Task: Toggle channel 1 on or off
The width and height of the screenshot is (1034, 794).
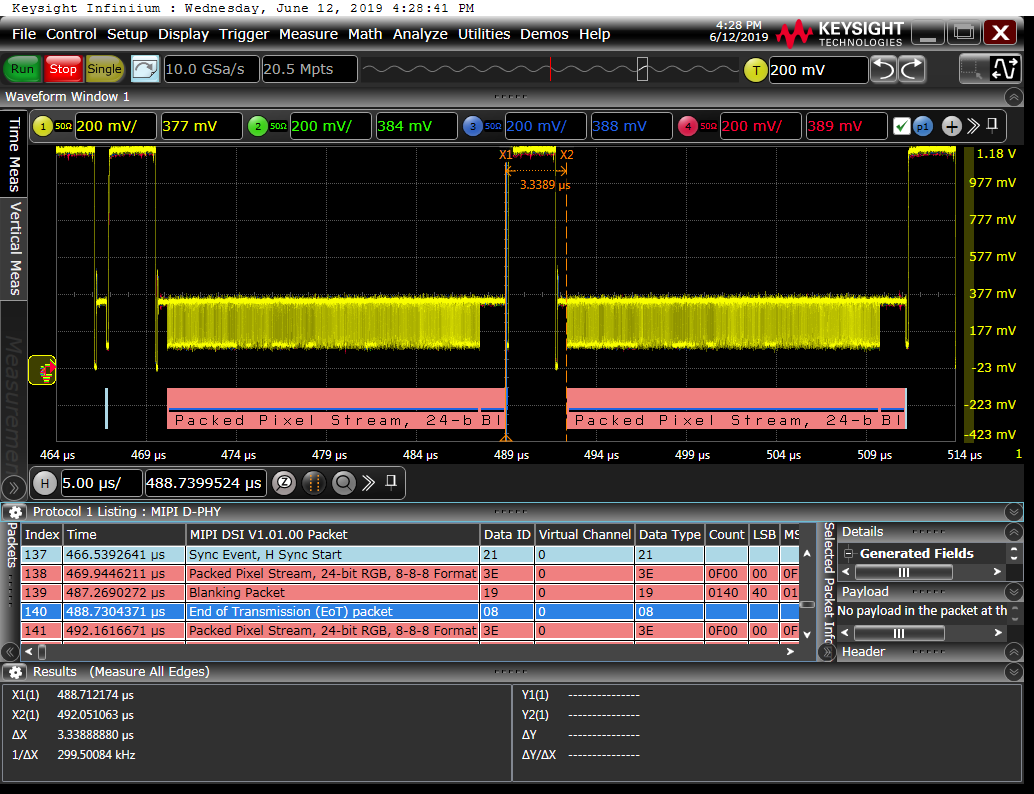Action: [x=44, y=126]
